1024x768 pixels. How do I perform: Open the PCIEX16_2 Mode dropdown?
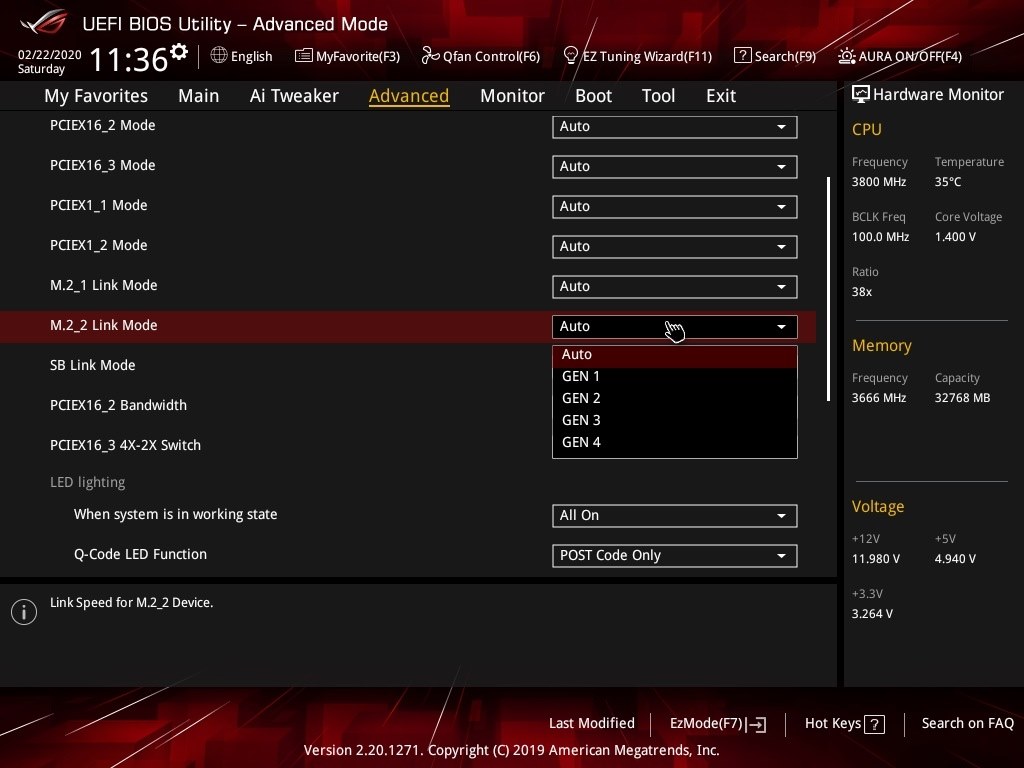[674, 127]
